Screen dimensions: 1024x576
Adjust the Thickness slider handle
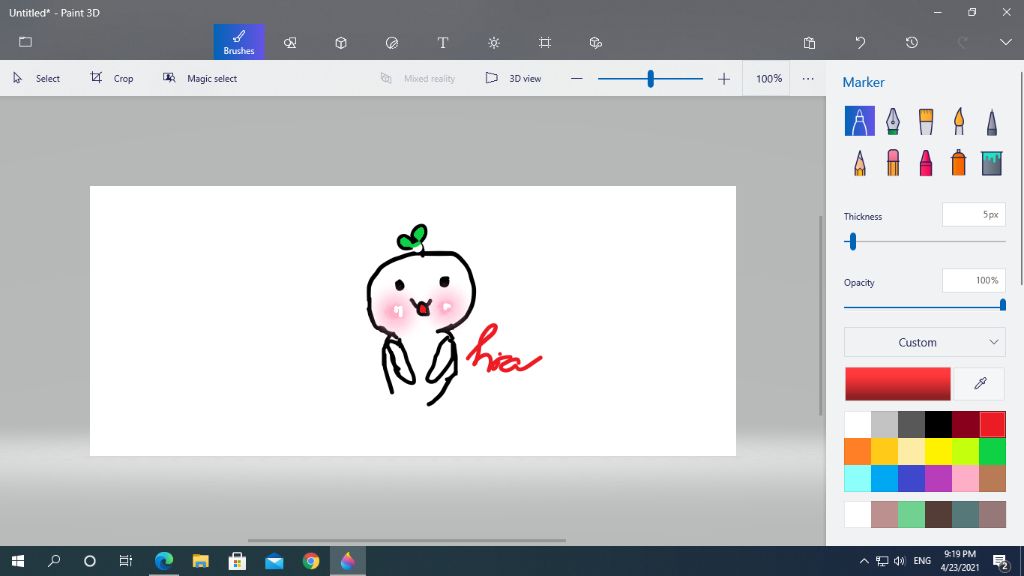[852, 242]
